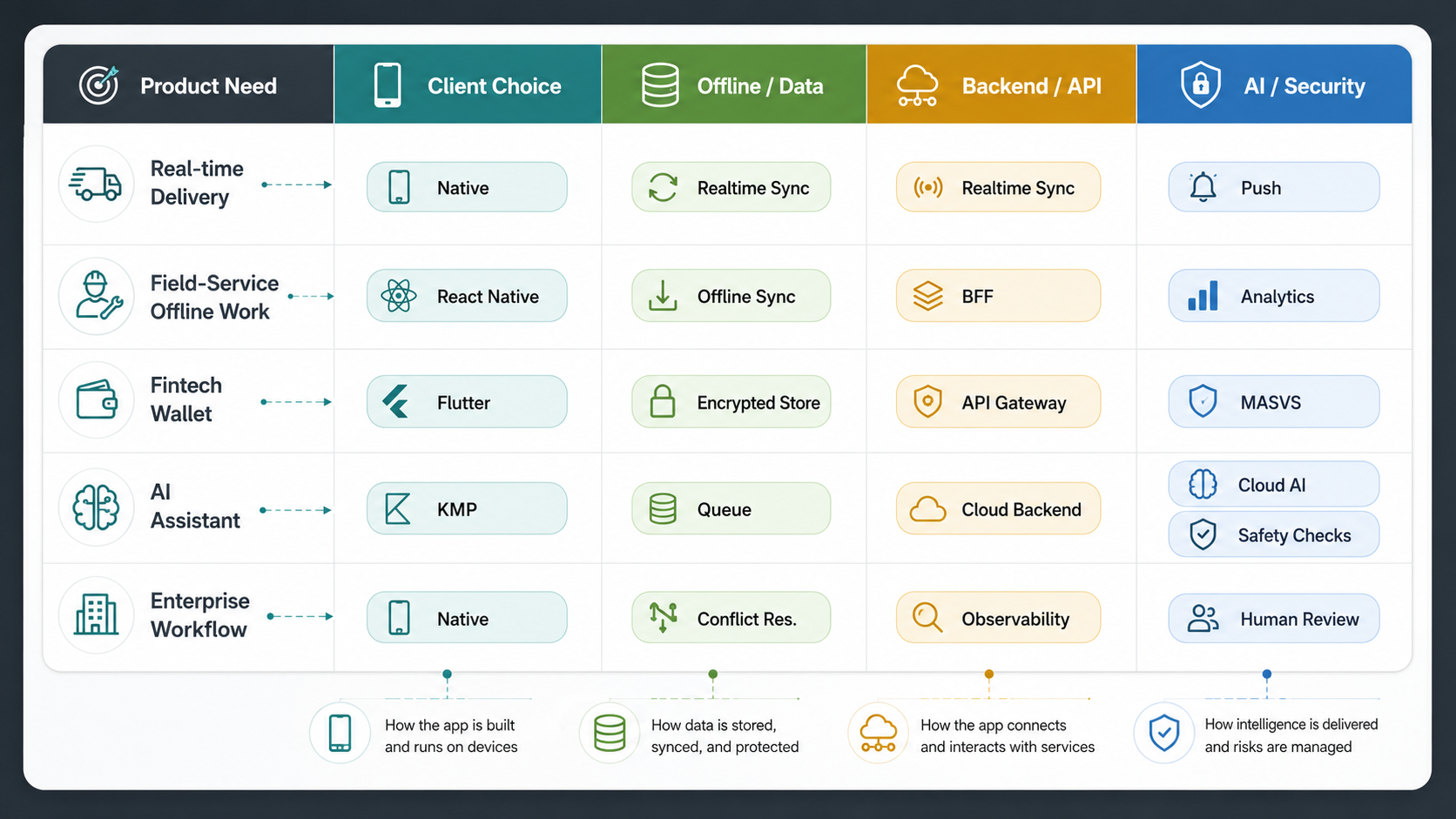Click the Safety Checks pill
1456x819 pixels.
(x=1274, y=534)
